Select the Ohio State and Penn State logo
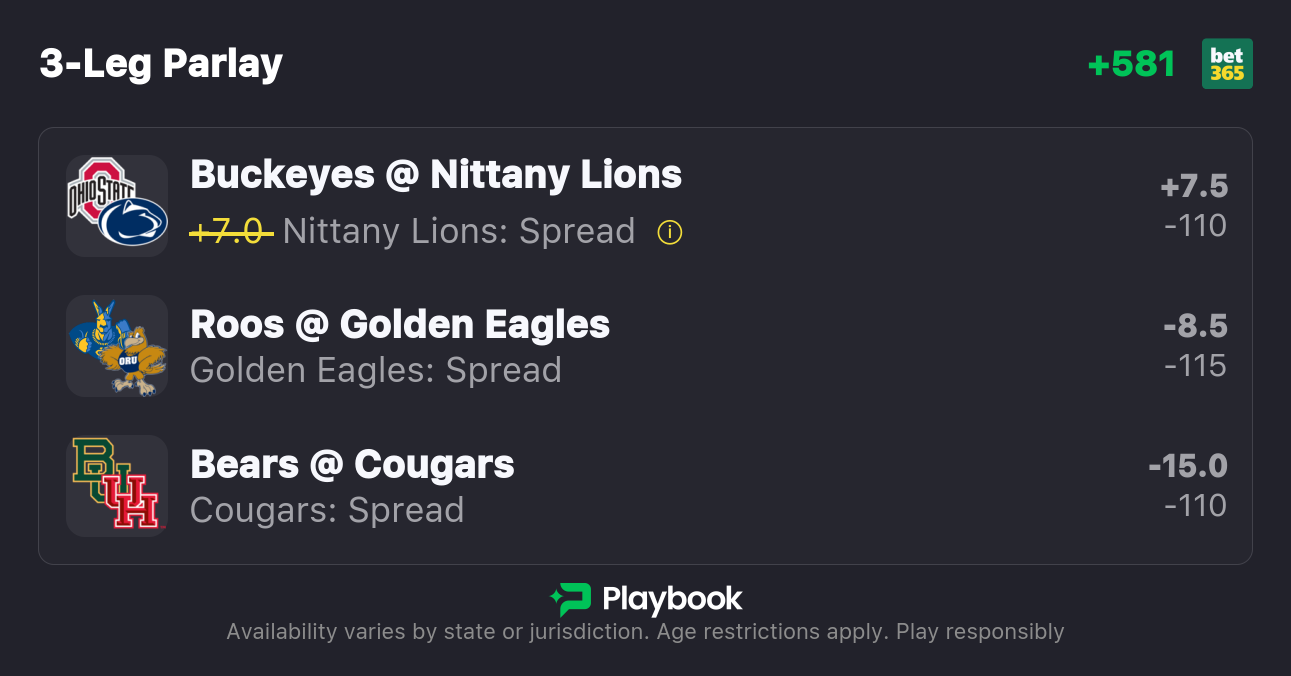Viewport: 1291px width, 676px height. click(117, 206)
